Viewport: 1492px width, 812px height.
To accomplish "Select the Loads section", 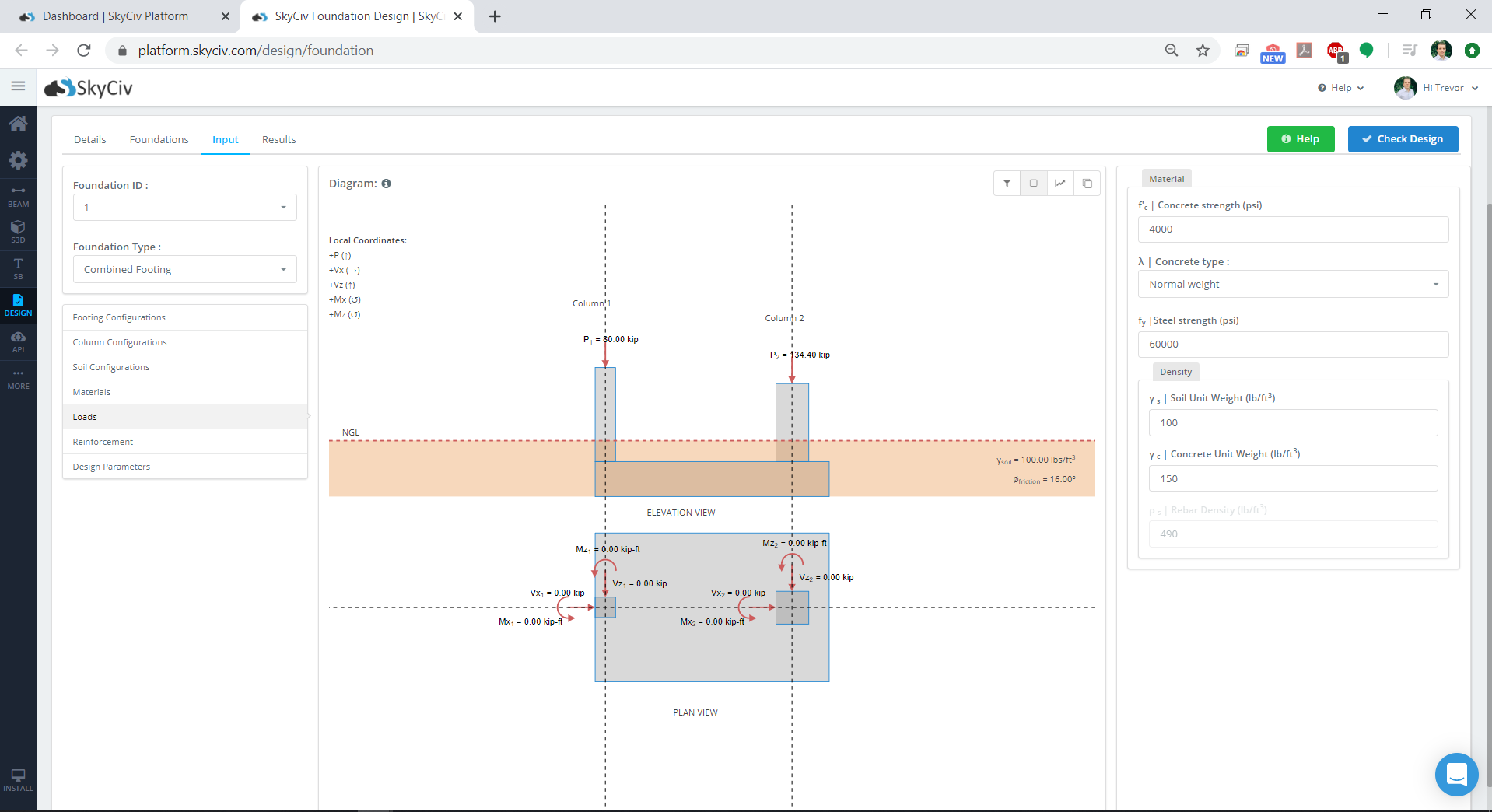I will (185, 417).
